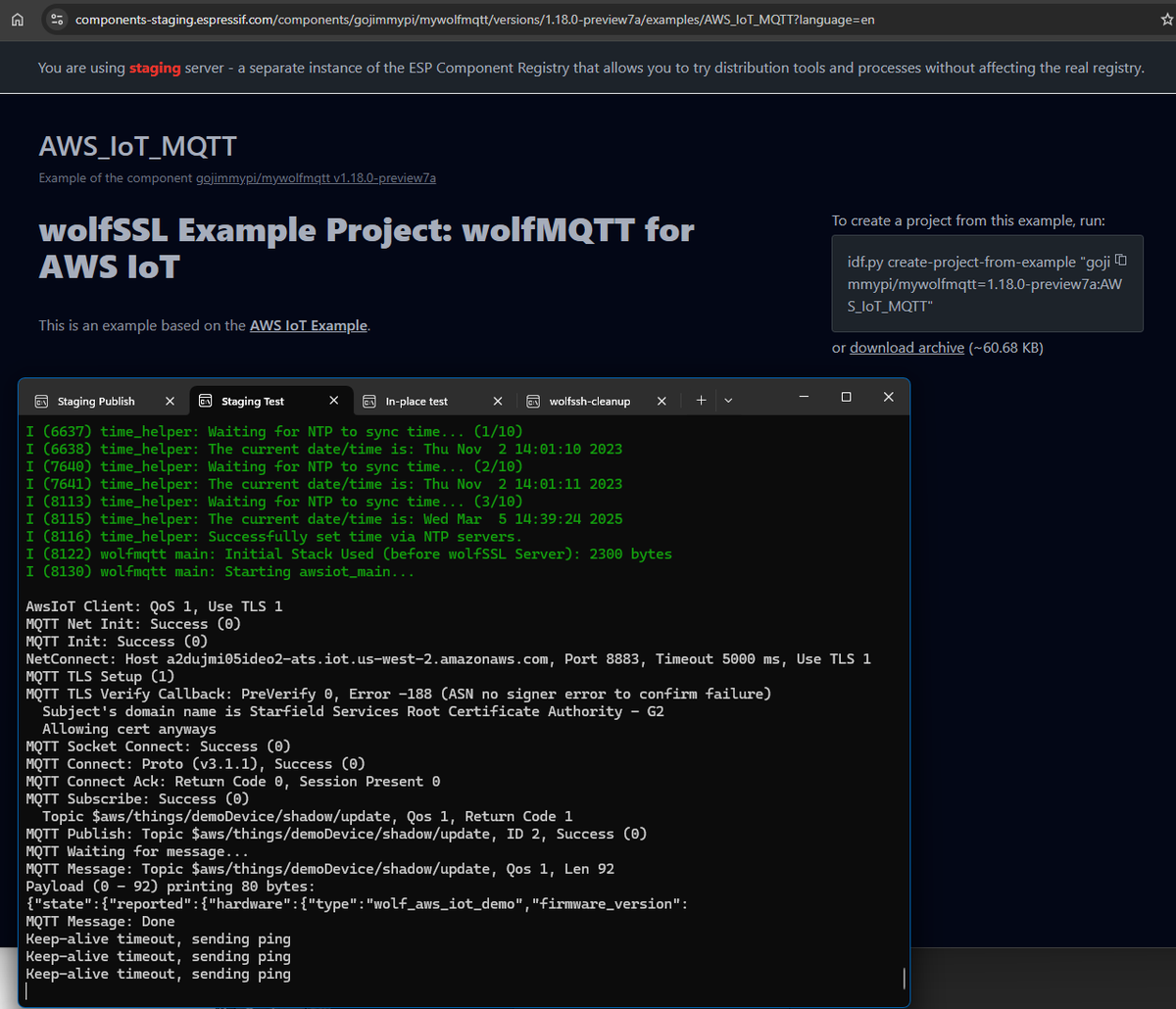Click 'MQTT Connect Ack: Return Code 0' line
This screenshot has width=1176, height=1009.
click(x=233, y=782)
